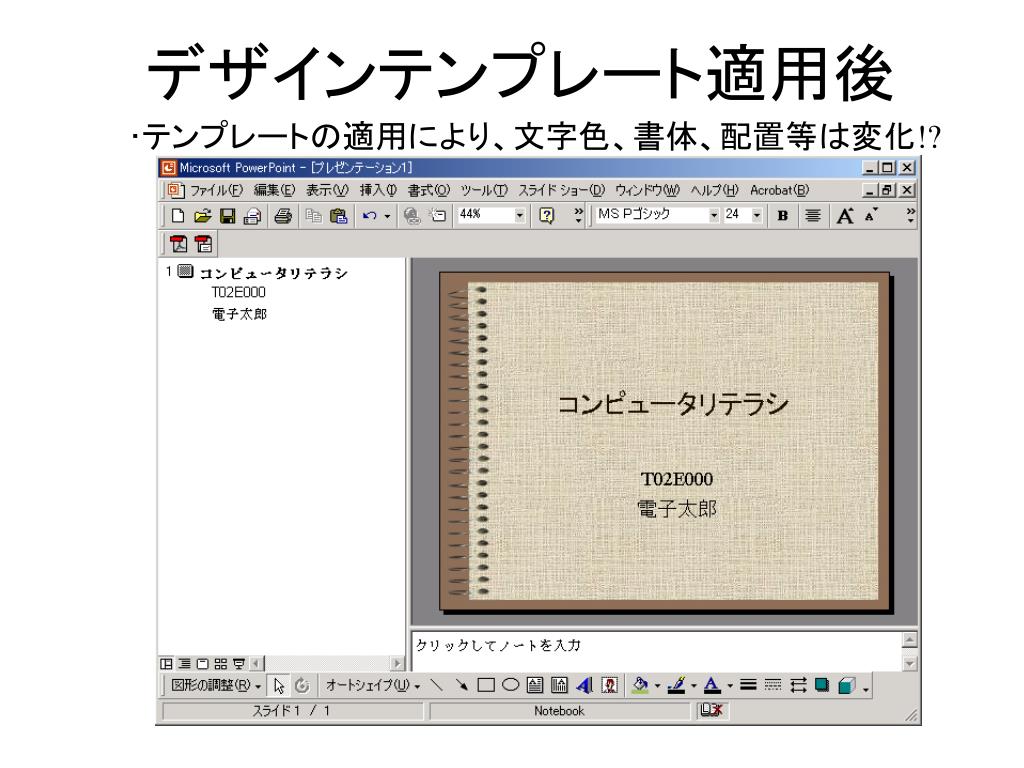
Task: Increase font size with large A icon
Action: click(x=845, y=216)
